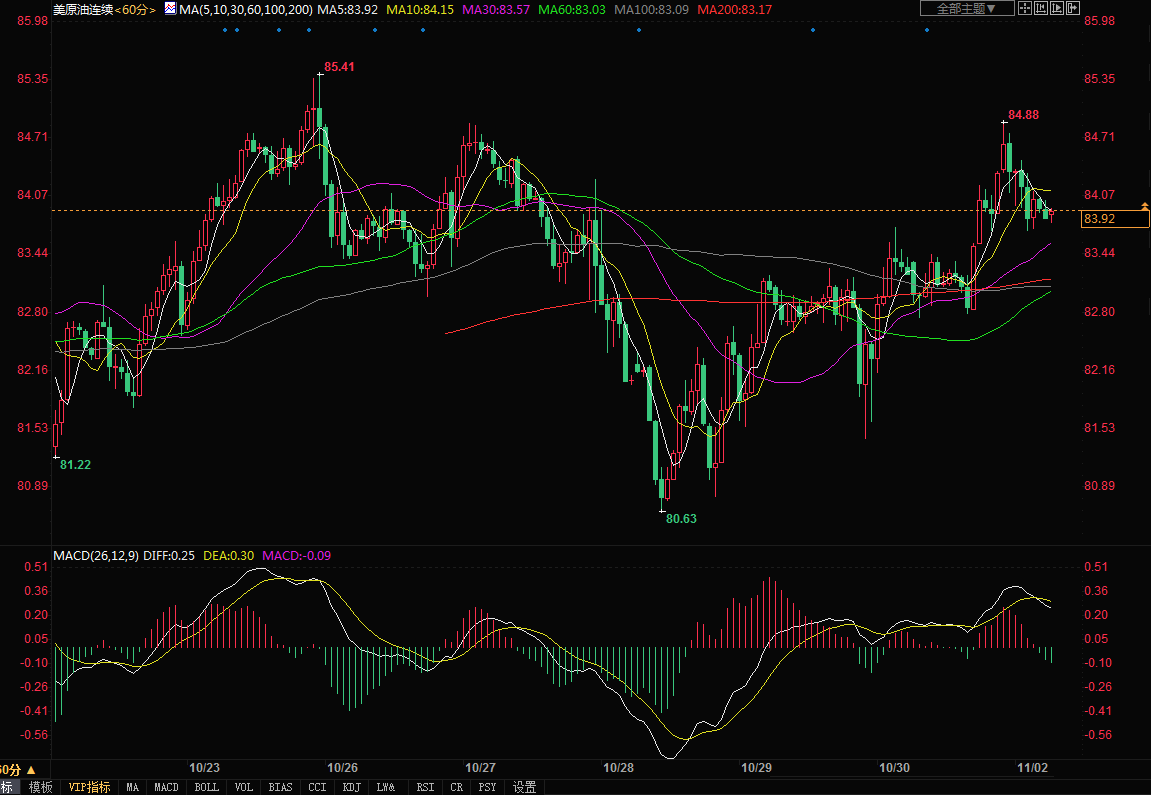Click the crosshair cursor icon at top right
The height and width of the screenshot is (795, 1151).
tap(1025, 8)
